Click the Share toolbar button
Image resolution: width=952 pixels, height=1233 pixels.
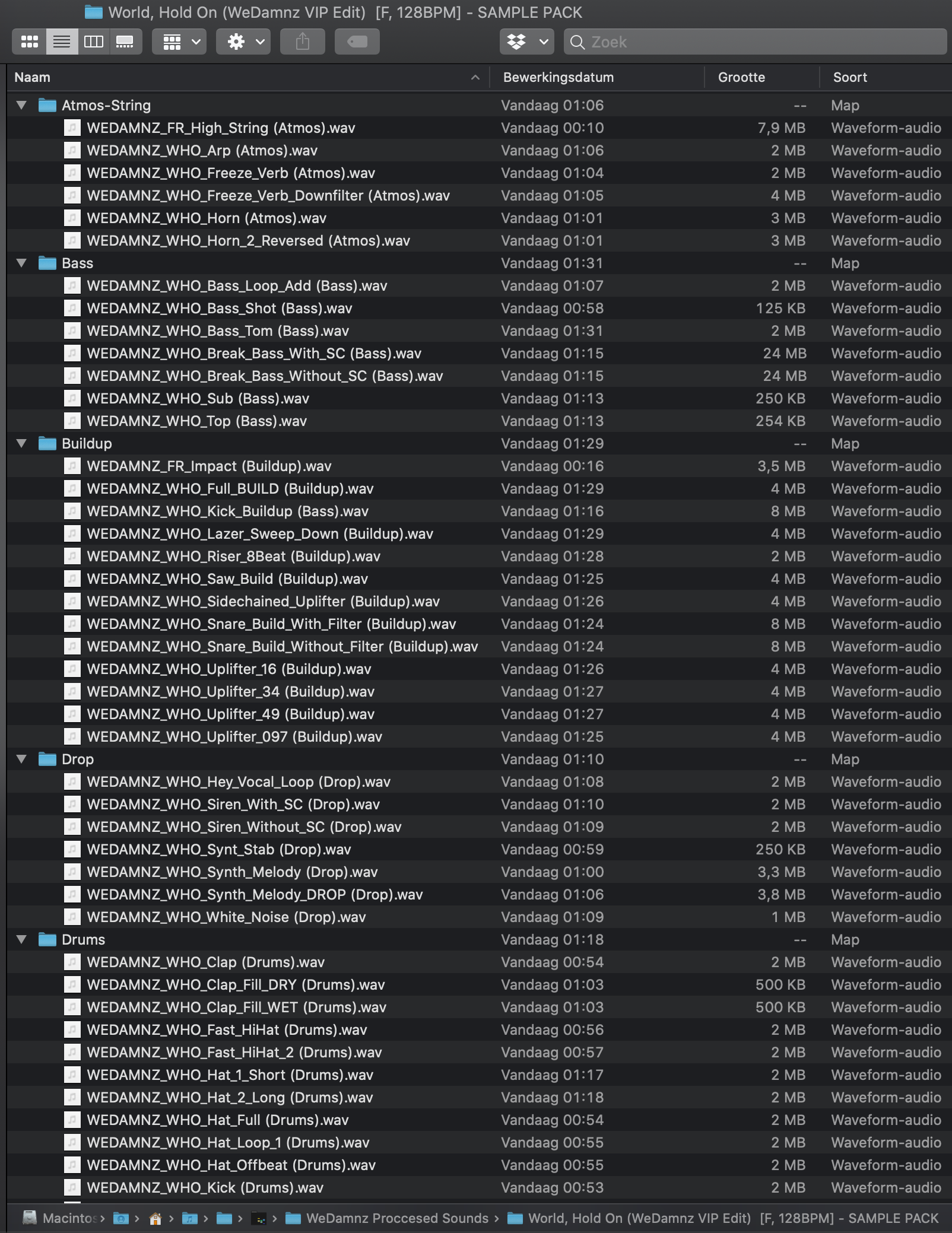[303, 42]
